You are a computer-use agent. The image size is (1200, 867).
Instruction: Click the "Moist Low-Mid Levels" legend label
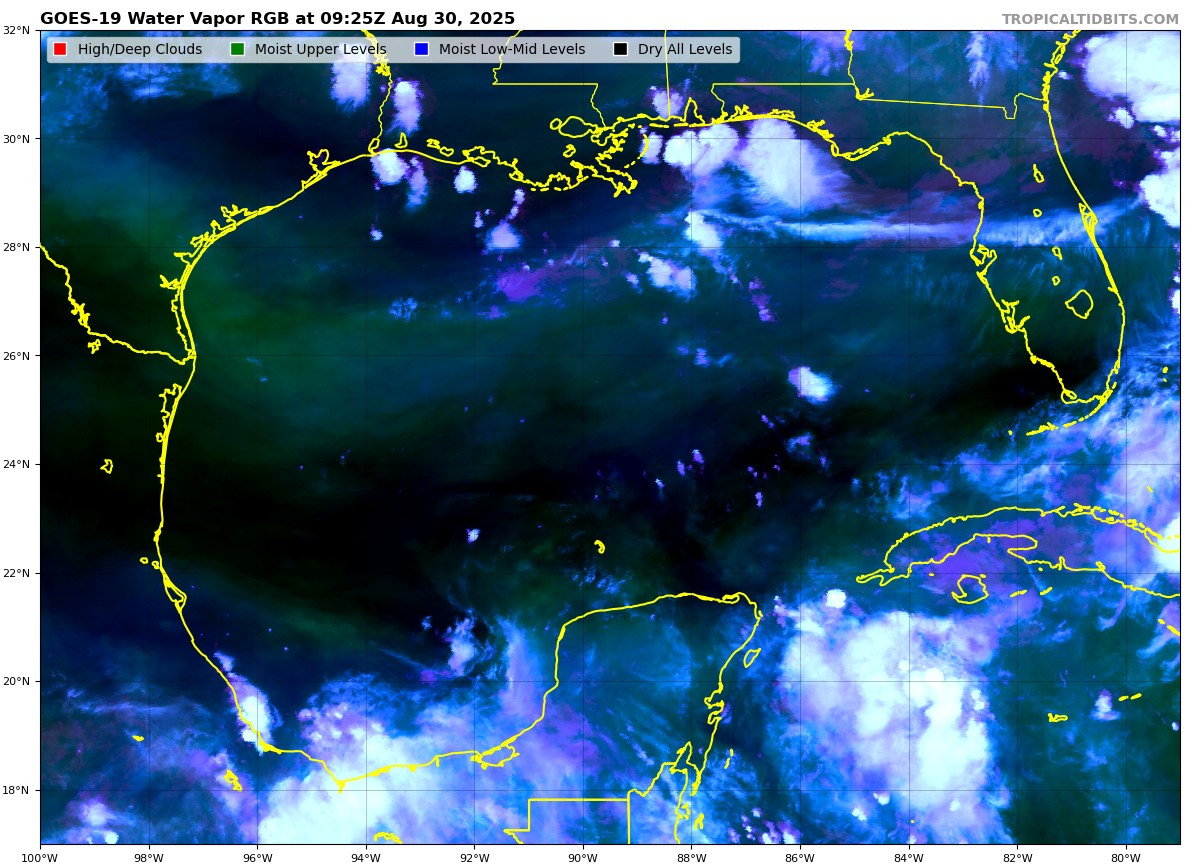(x=512, y=49)
